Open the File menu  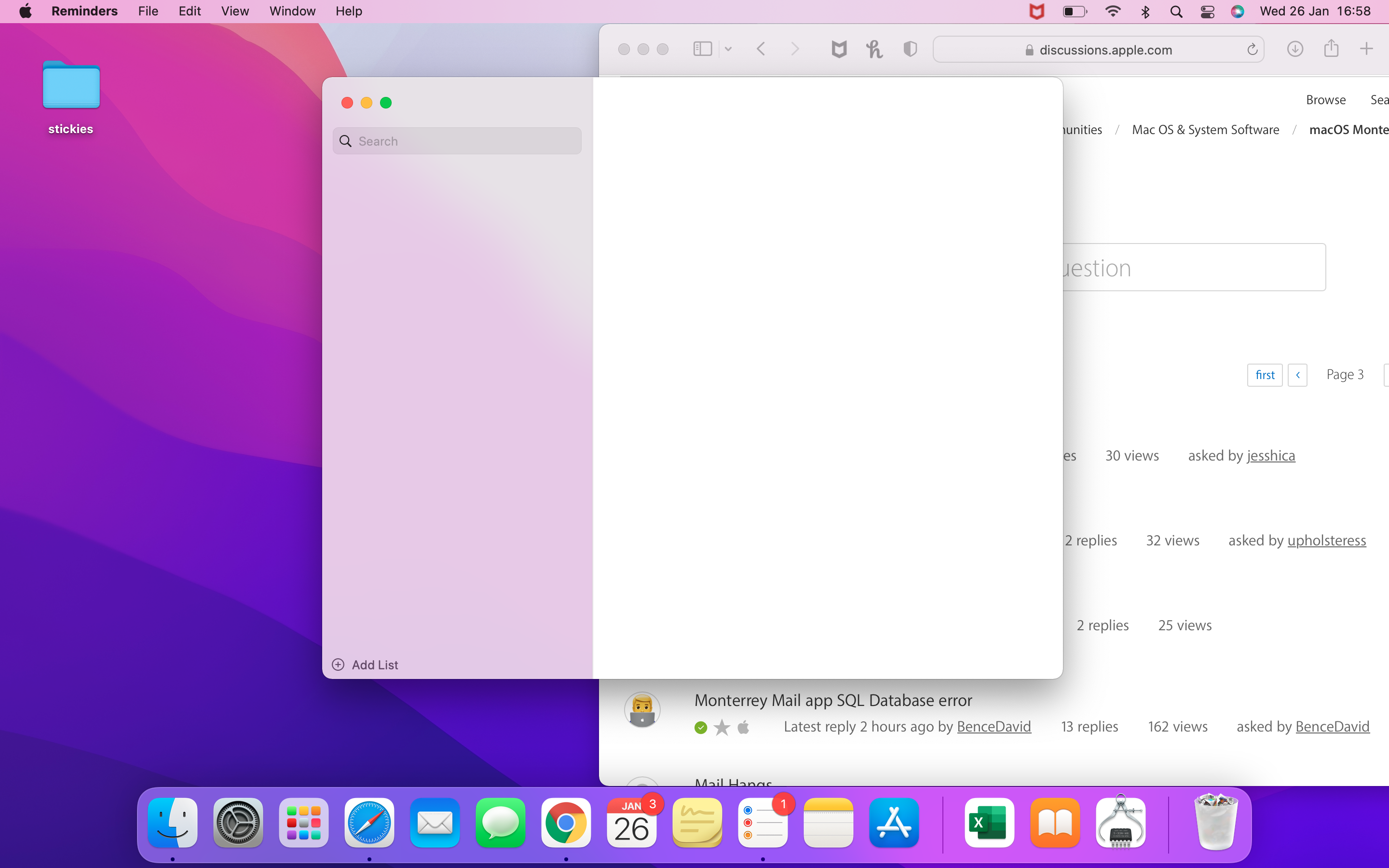coord(148,12)
